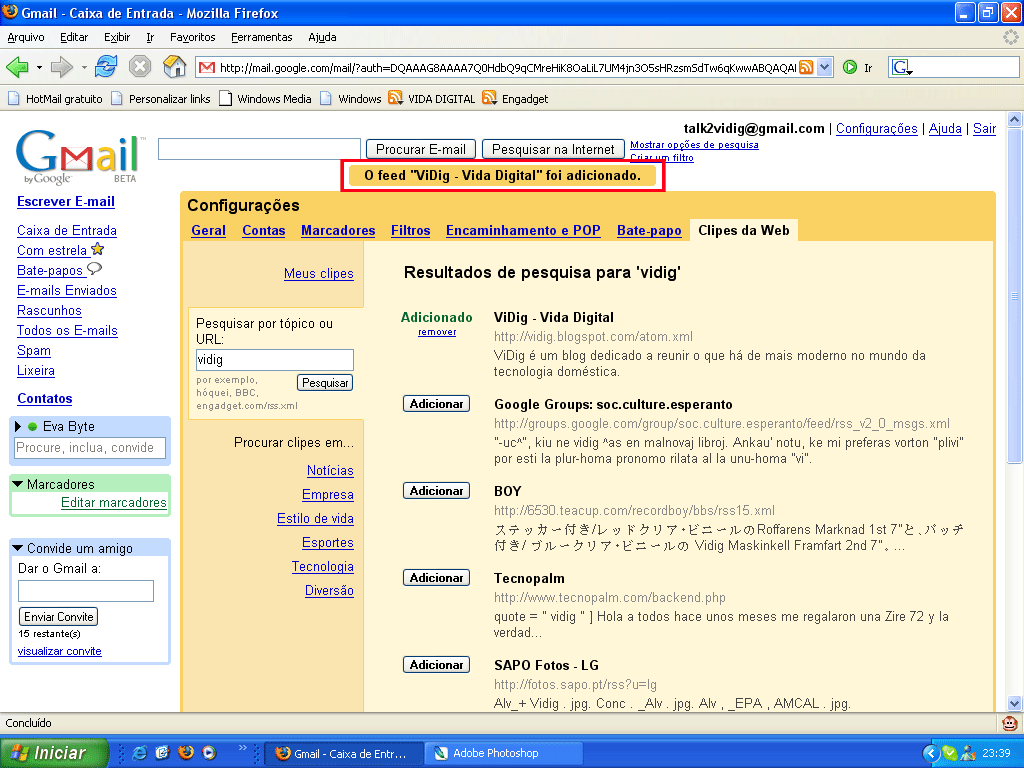The image size is (1024, 768).
Task: Collapse the Marcadores section
Action: (x=18, y=485)
